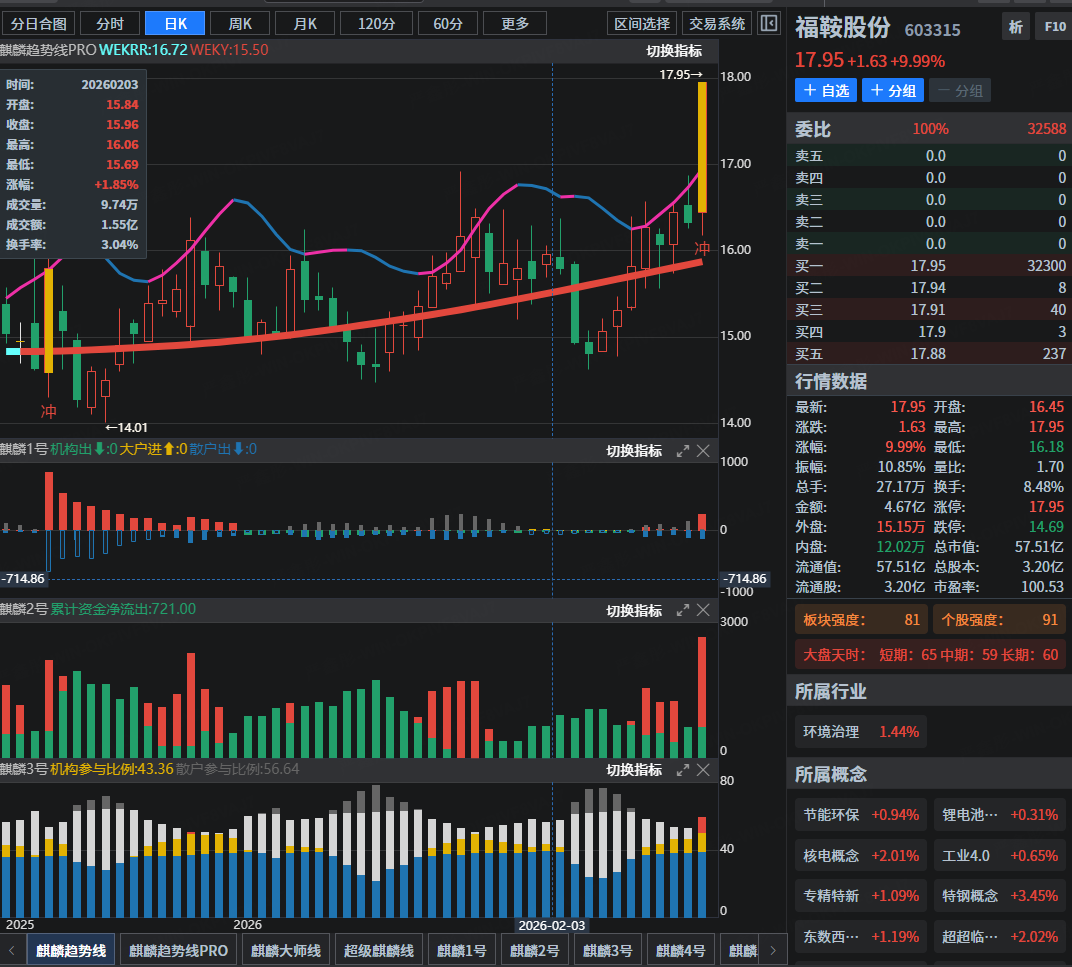Screen dimensions: 1072x967
Task: Toggle the 交易系统 overlay
Action: point(717,23)
